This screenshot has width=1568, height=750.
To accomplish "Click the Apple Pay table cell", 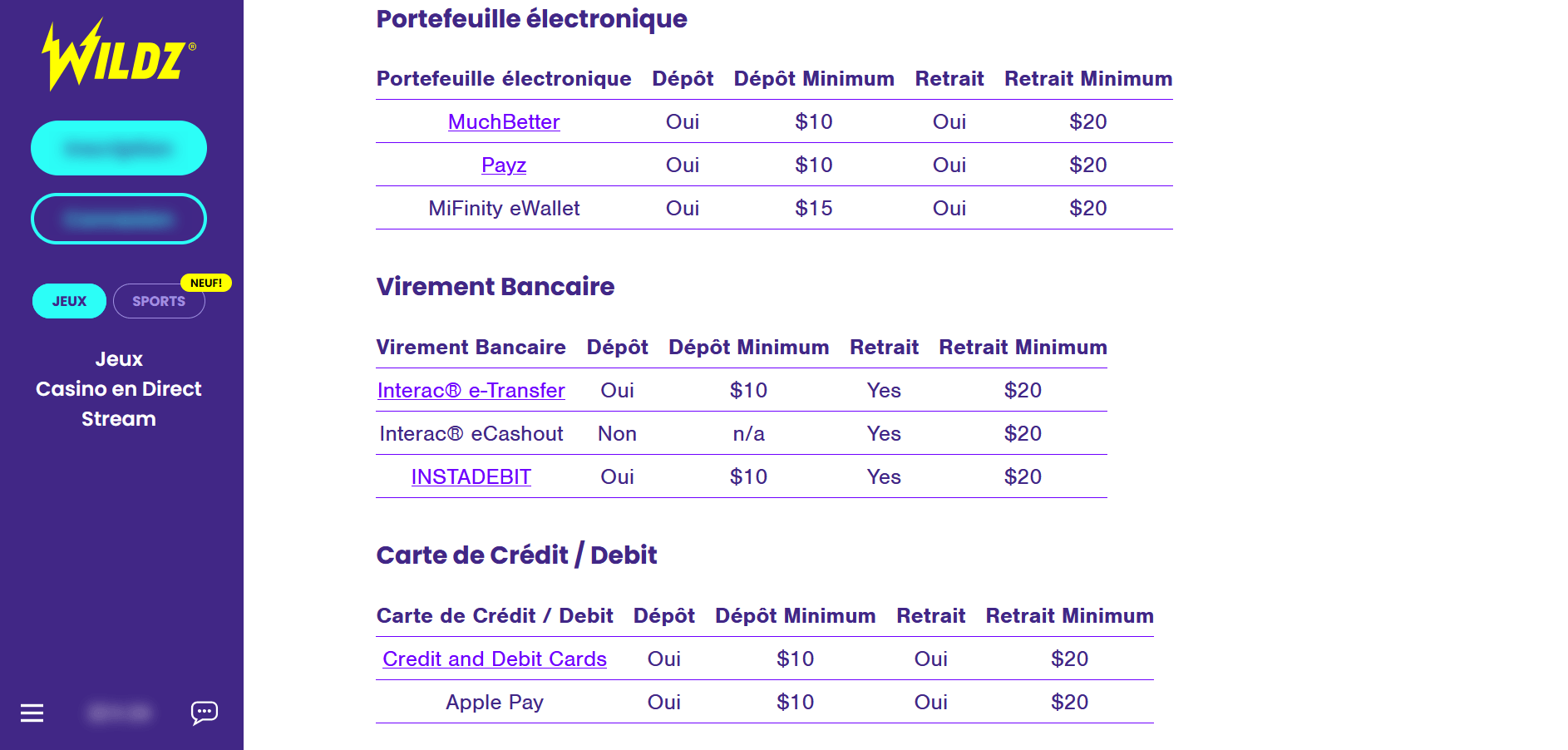I will [x=495, y=703].
